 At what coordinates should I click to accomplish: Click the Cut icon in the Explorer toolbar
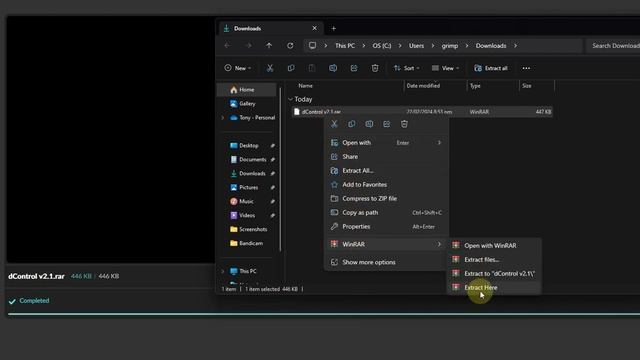coord(270,68)
